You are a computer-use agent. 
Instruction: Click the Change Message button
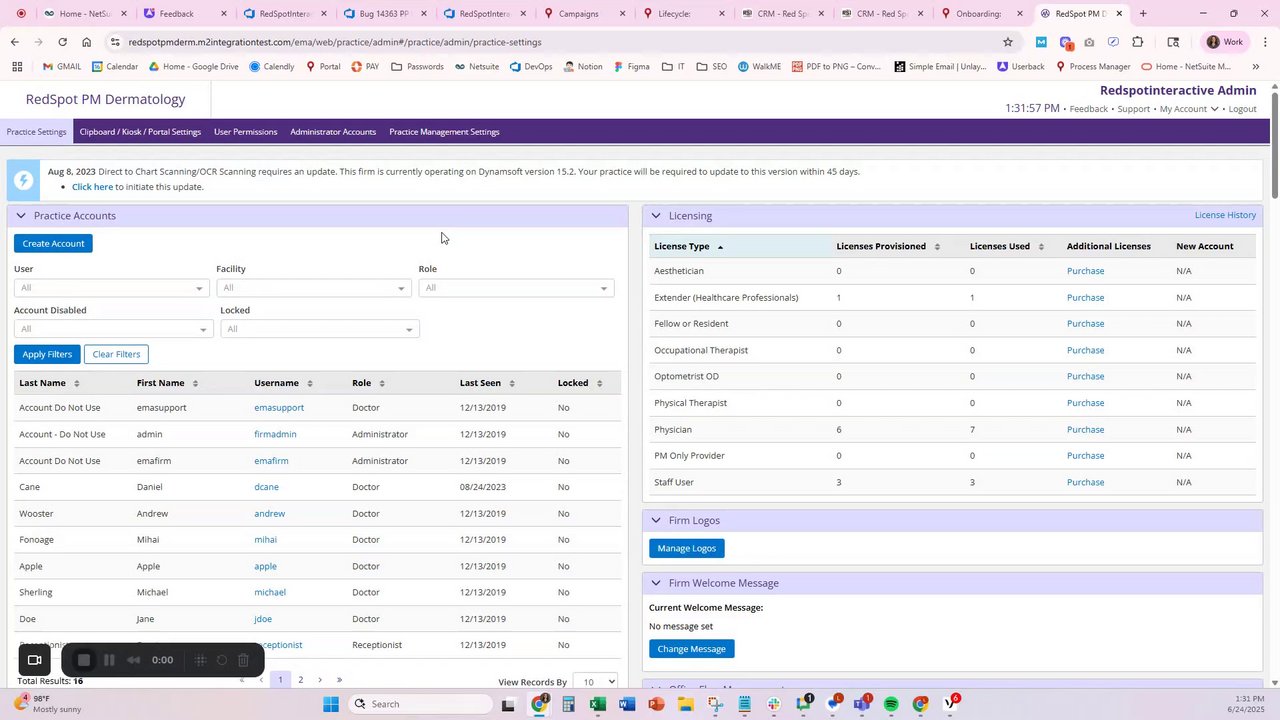[691, 649]
